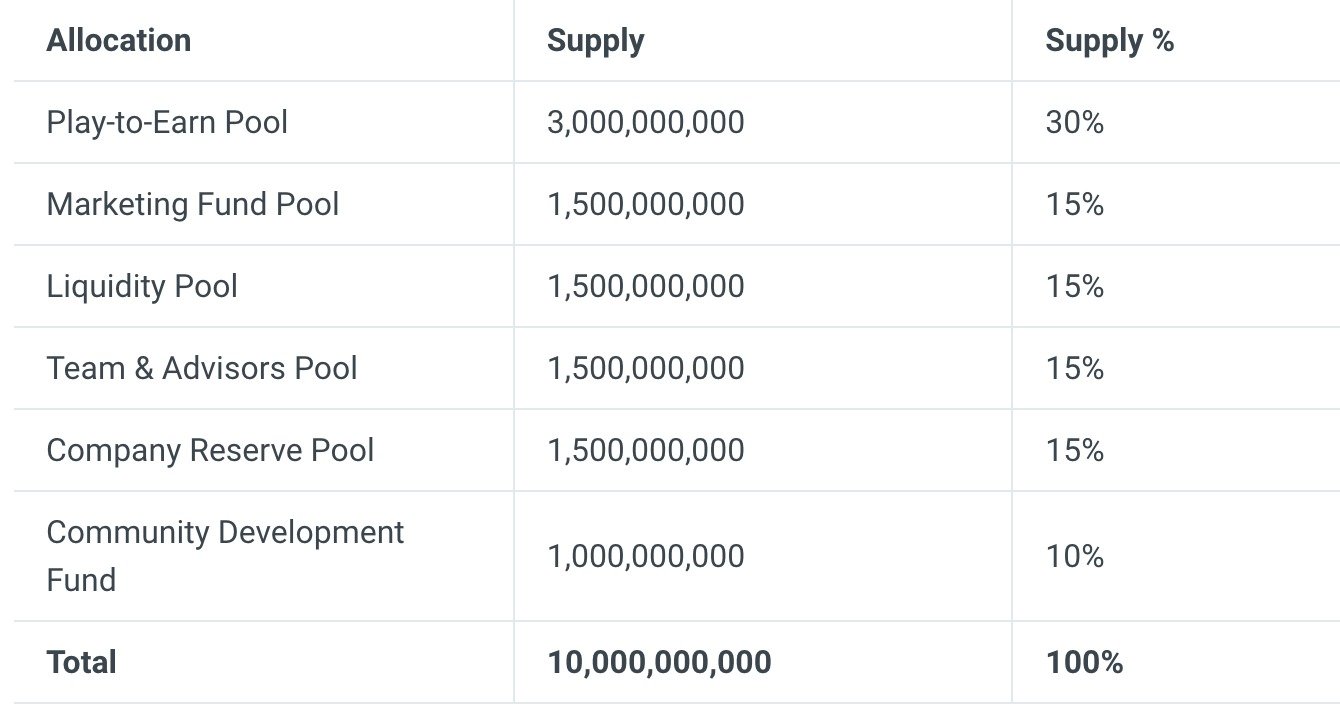Click Company Reserve Pool 15% cell
The height and width of the screenshot is (720, 1340).
1075,451
